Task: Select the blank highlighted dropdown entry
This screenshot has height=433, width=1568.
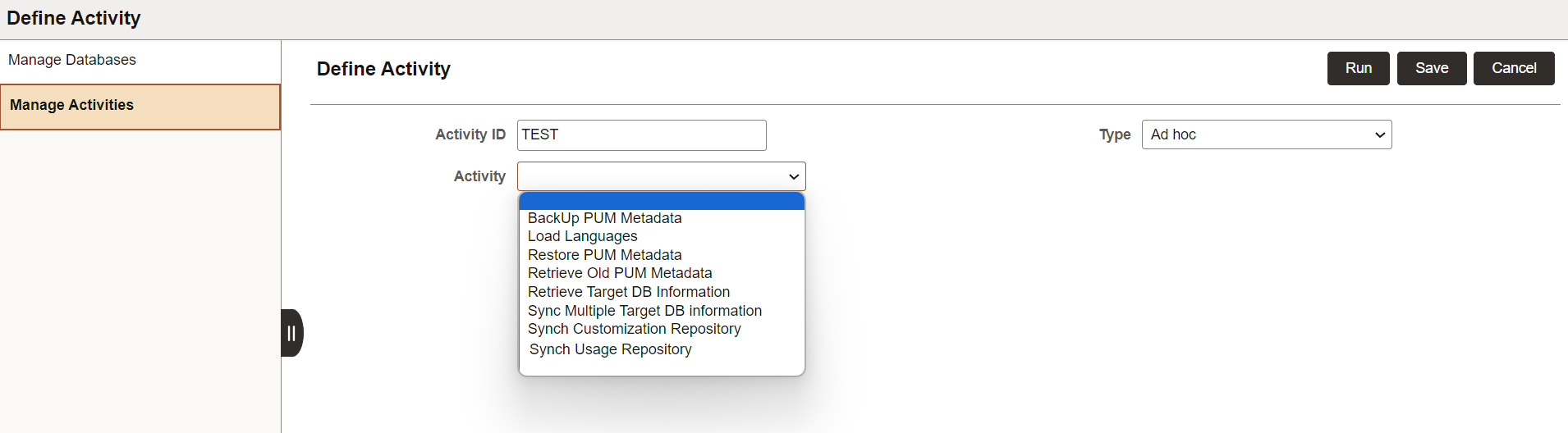Action: [x=662, y=201]
